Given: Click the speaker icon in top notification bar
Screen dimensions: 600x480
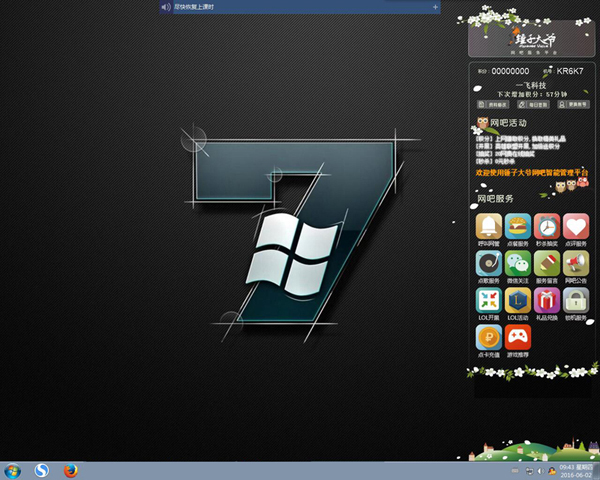Looking at the screenshot, I should (166, 7).
